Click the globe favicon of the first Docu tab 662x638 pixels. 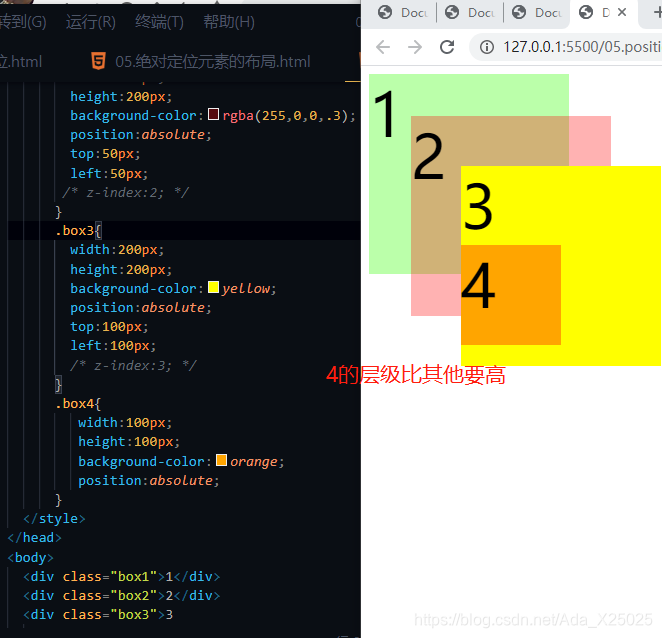coord(385,12)
